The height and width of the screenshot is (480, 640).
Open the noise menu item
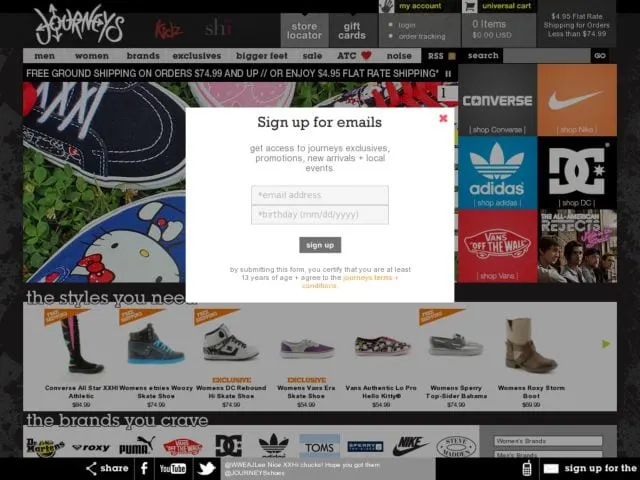coord(399,56)
